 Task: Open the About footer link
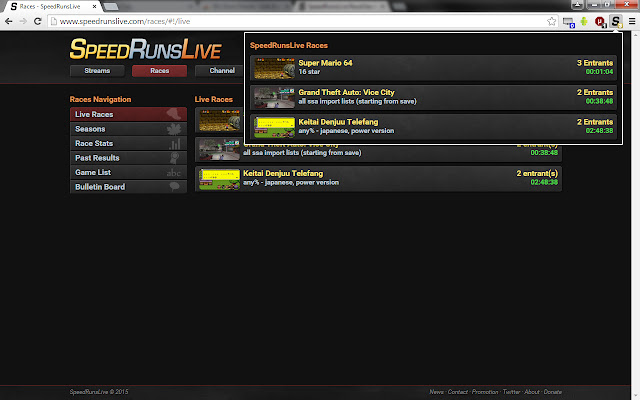[x=532, y=392]
